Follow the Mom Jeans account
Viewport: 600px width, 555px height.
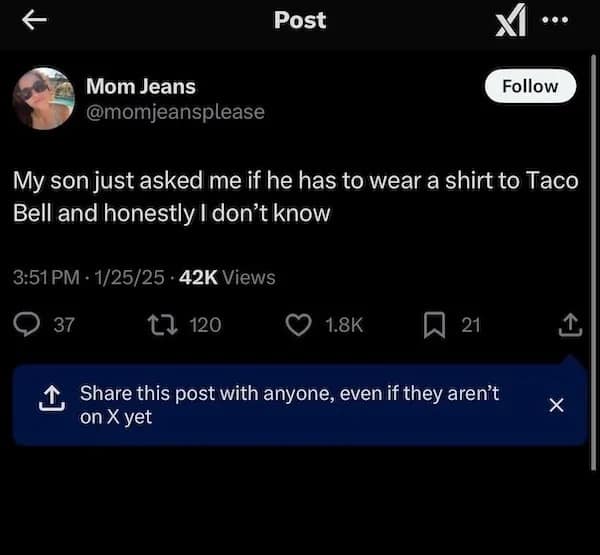(x=530, y=86)
